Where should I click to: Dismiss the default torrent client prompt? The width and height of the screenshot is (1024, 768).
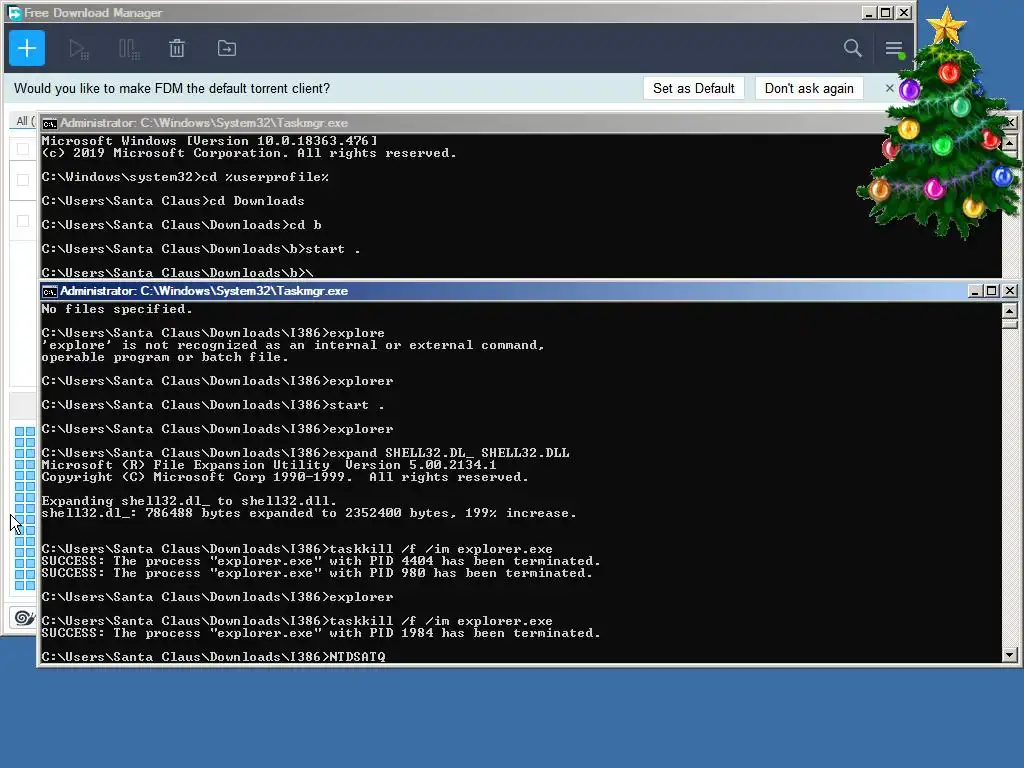pos(889,88)
